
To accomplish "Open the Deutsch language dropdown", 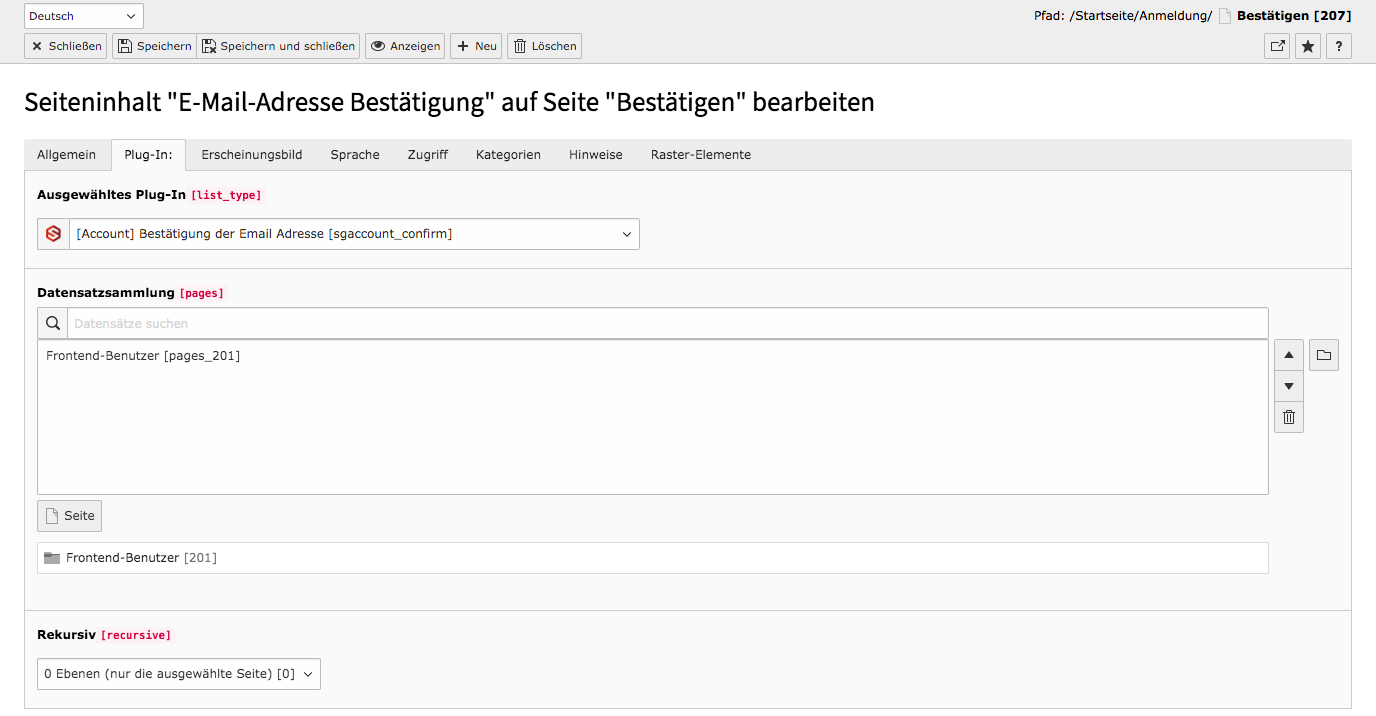I will click(84, 16).
